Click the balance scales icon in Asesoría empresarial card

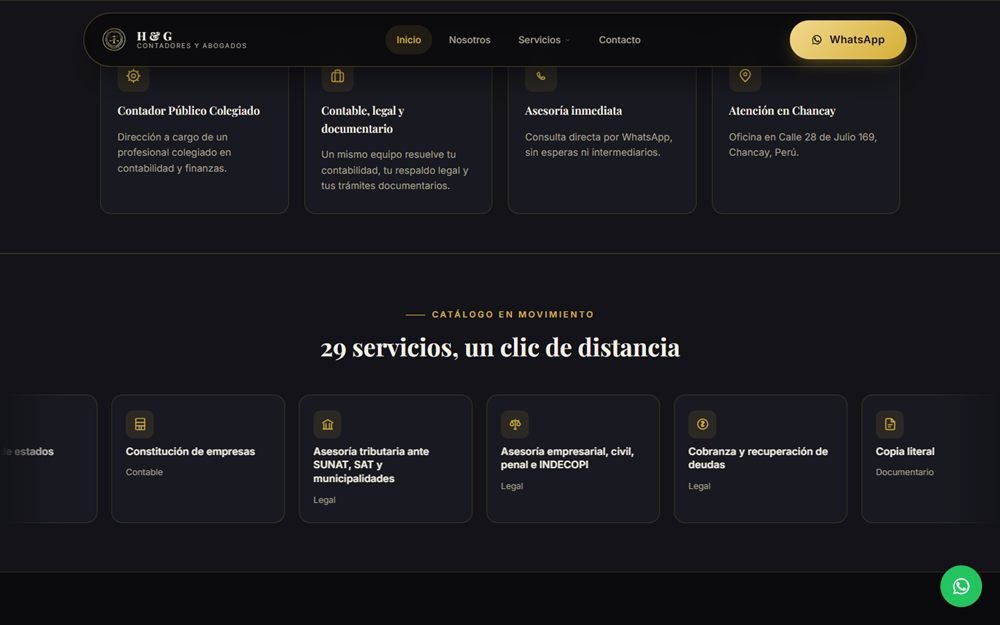[515, 424]
